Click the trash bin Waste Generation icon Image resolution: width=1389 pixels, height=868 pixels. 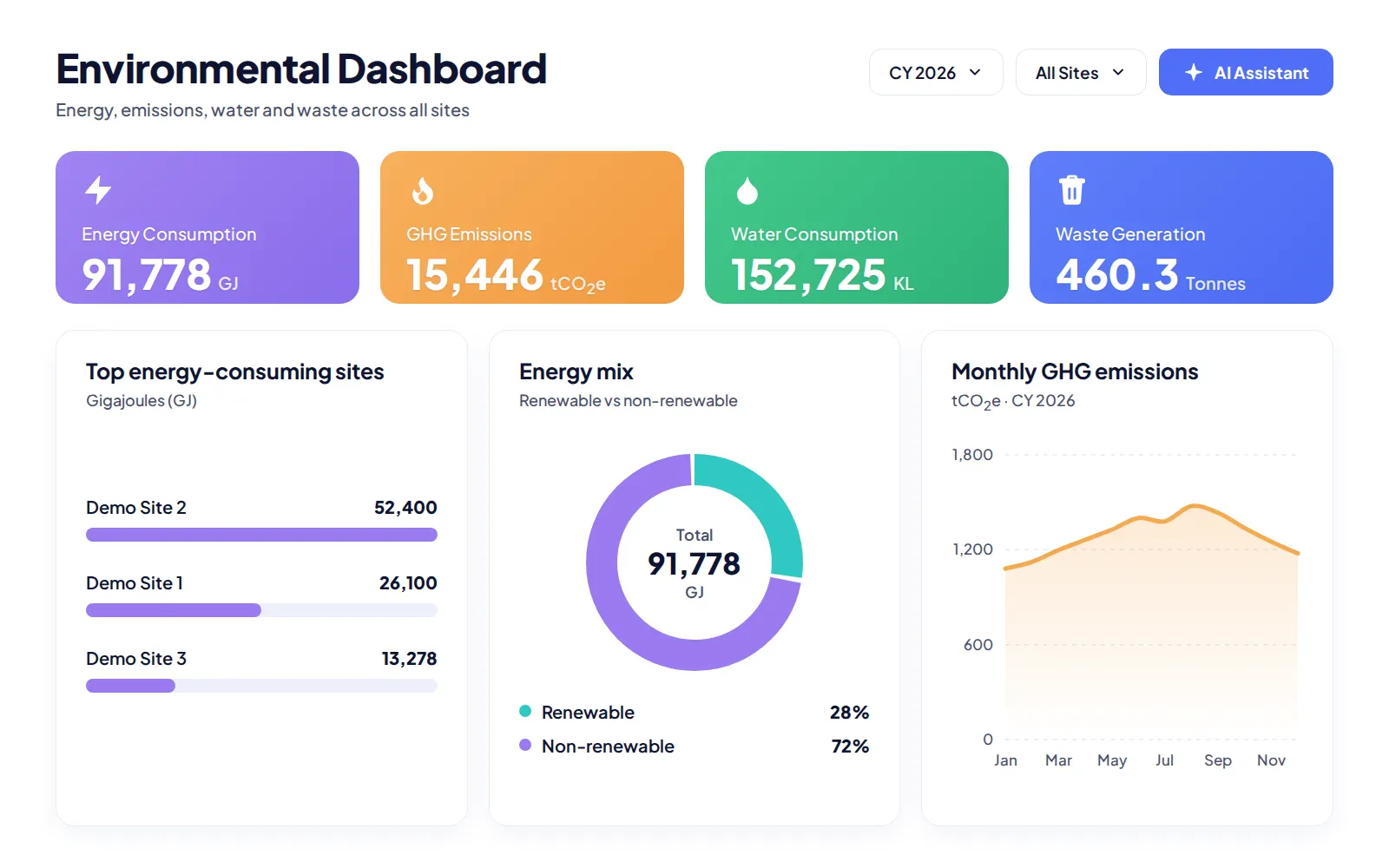click(1072, 190)
